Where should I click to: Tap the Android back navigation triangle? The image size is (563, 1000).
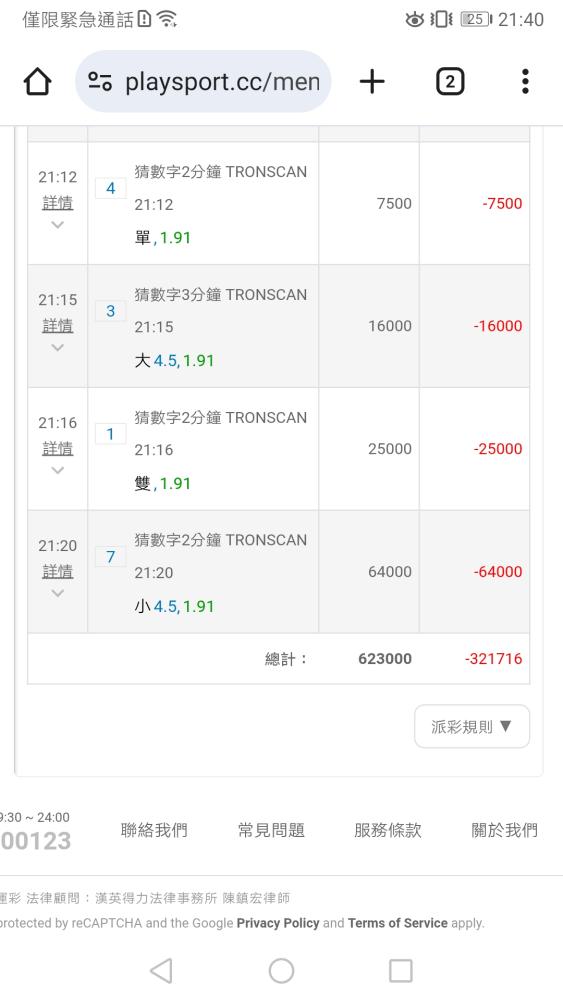161,971
